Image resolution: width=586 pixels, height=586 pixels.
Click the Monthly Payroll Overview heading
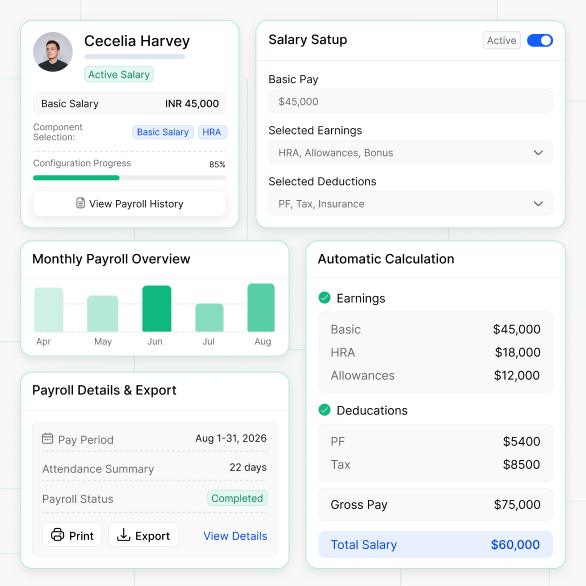111,259
